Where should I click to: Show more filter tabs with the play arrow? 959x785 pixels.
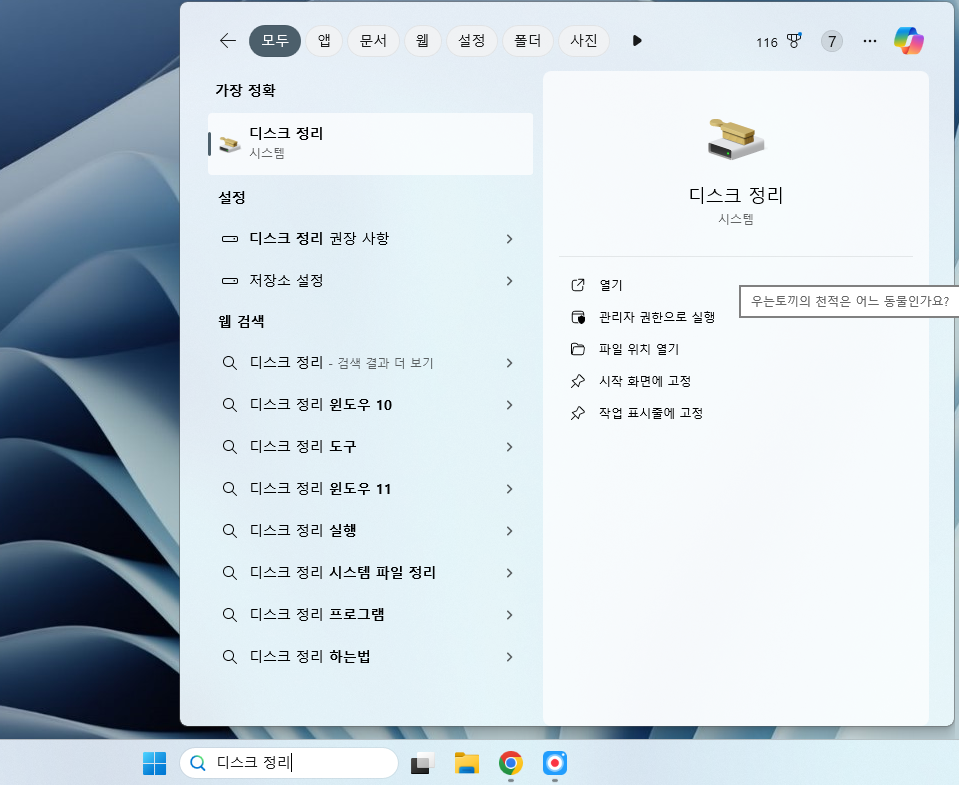coord(637,41)
